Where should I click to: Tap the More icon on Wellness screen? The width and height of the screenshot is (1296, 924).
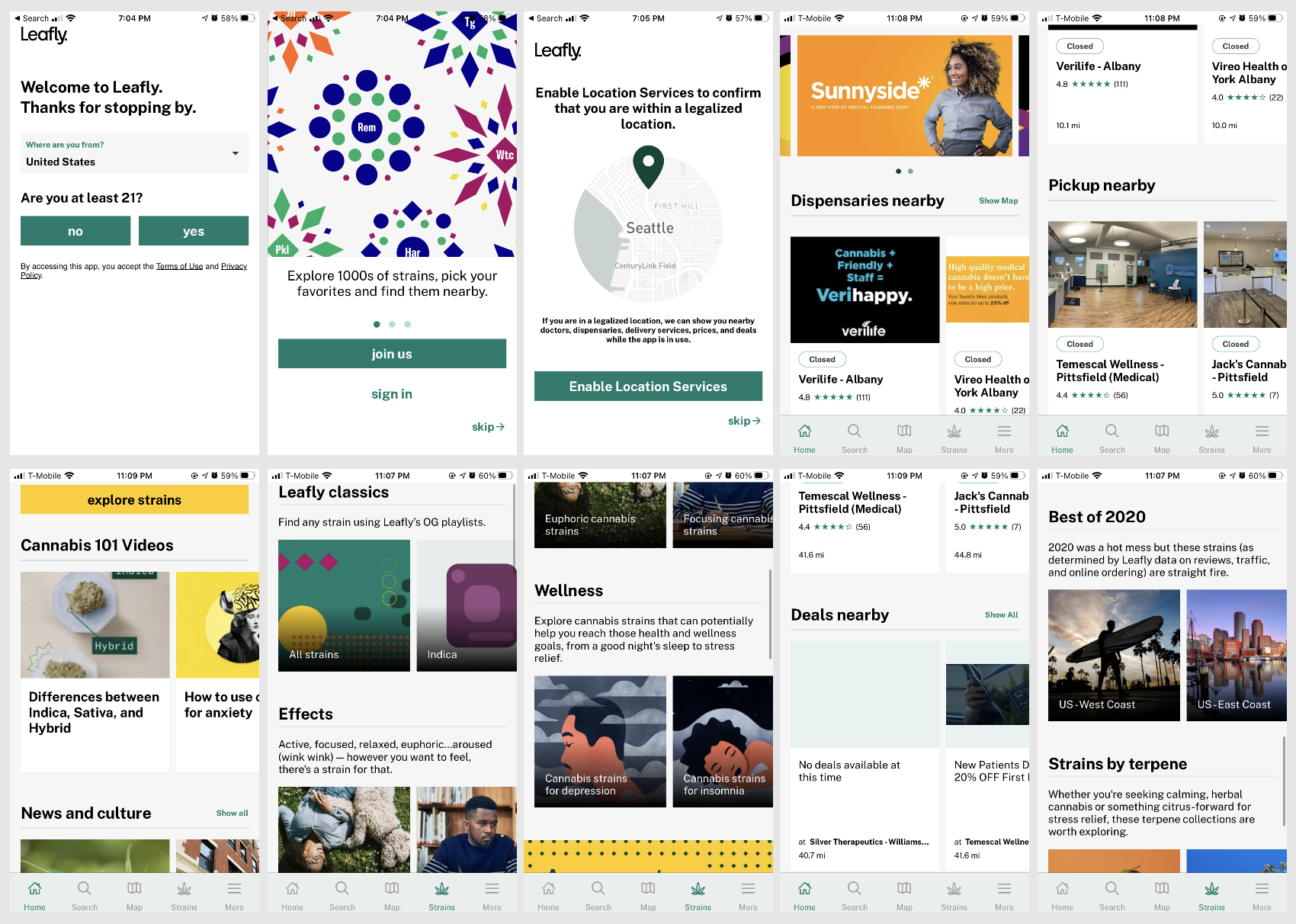click(748, 896)
